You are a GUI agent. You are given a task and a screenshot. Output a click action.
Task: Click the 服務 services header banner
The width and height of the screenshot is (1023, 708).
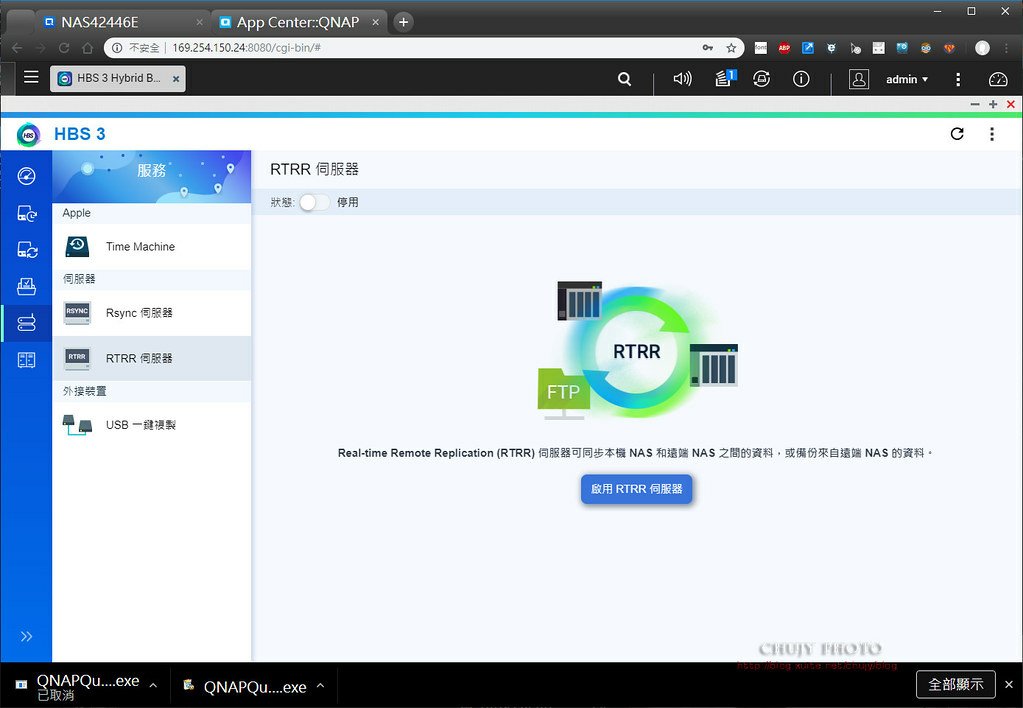151,177
